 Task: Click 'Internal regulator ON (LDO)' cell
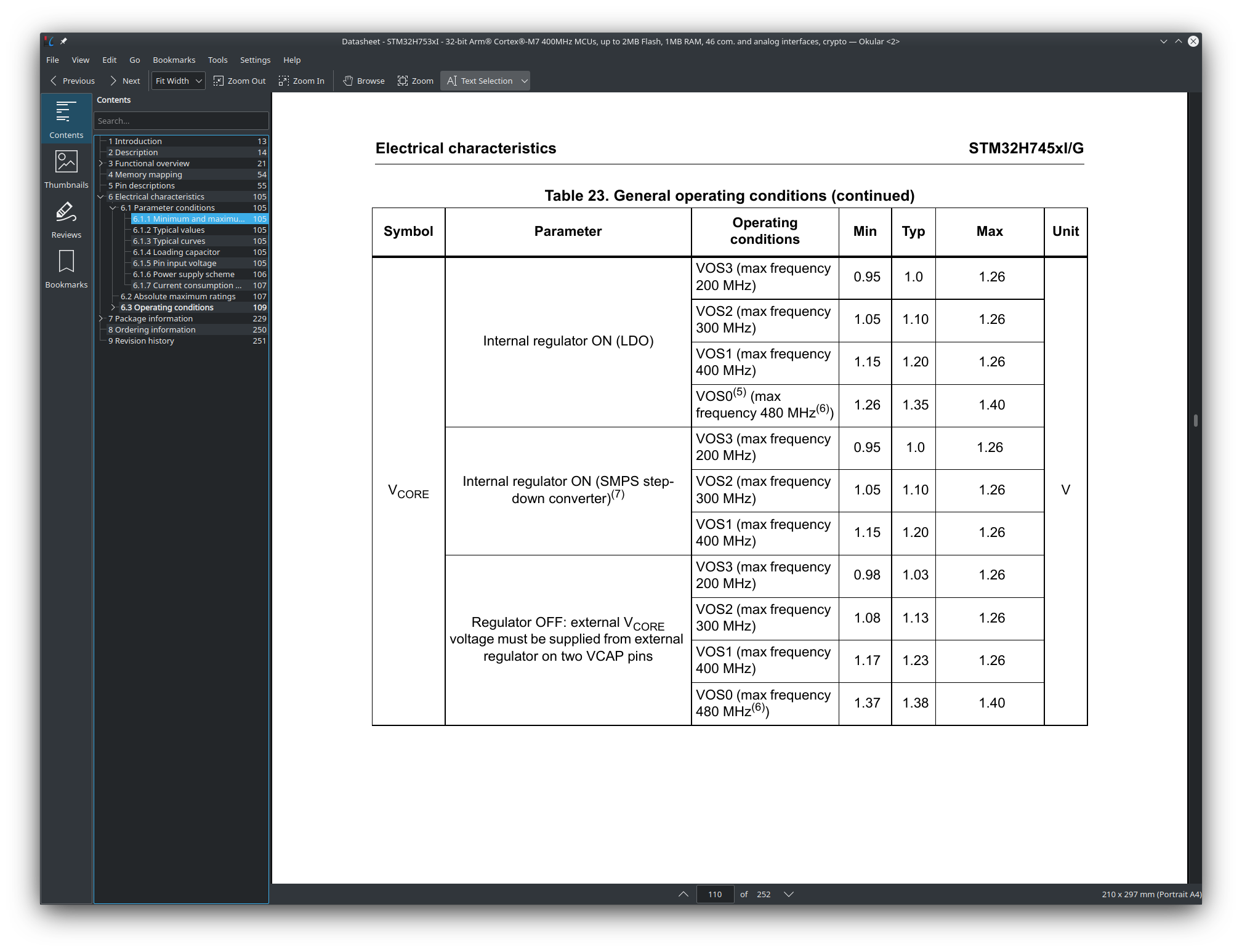[x=568, y=341]
